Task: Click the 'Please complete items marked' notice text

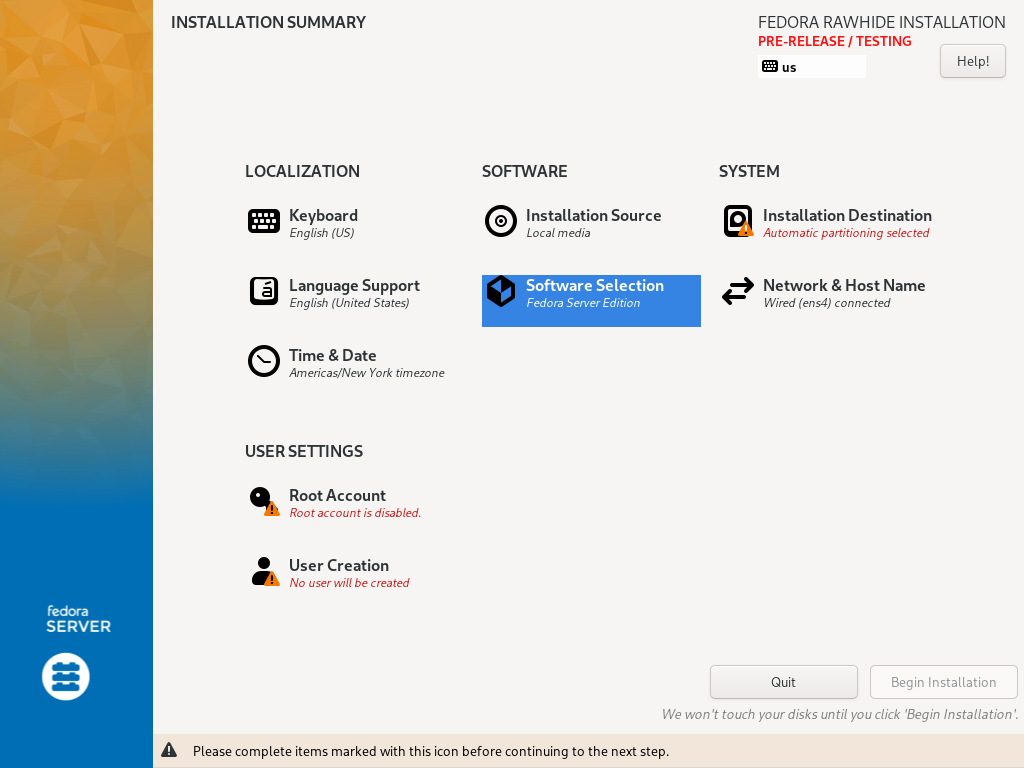Action: (431, 751)
